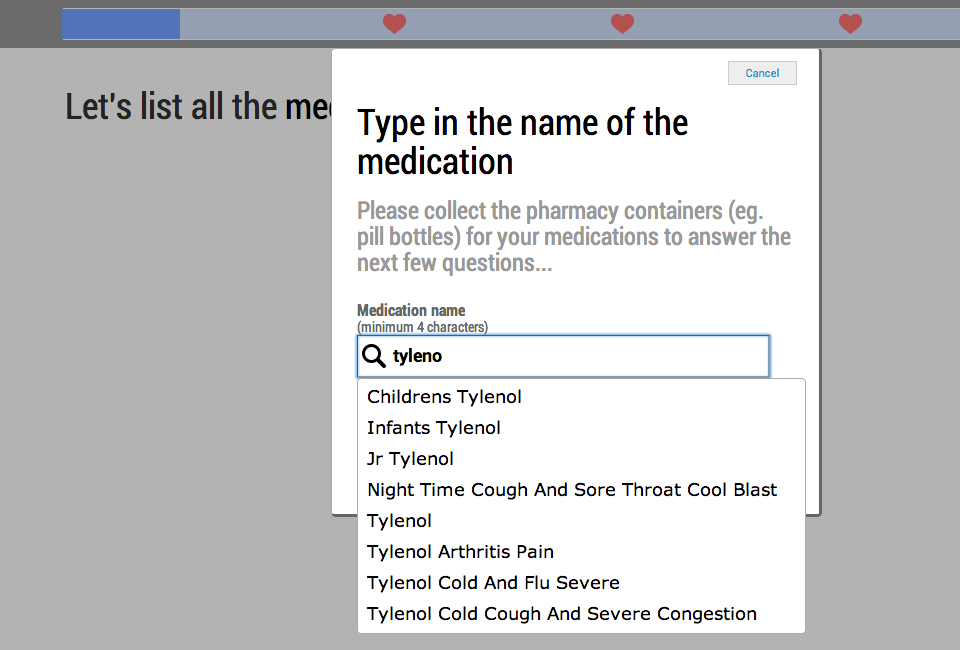Click the rightmost heart on progress bar
The height and width of the screenshot is (650, 960).
coord(850,24)
